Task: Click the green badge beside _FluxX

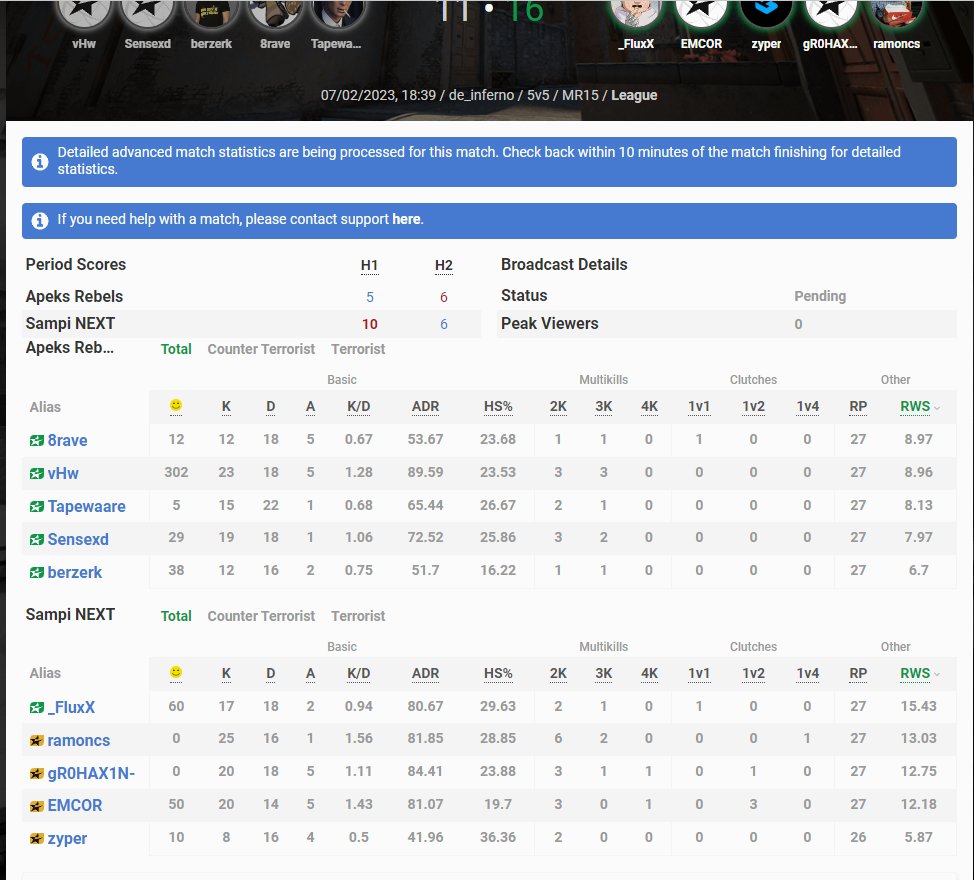Action: coord(37,707)
